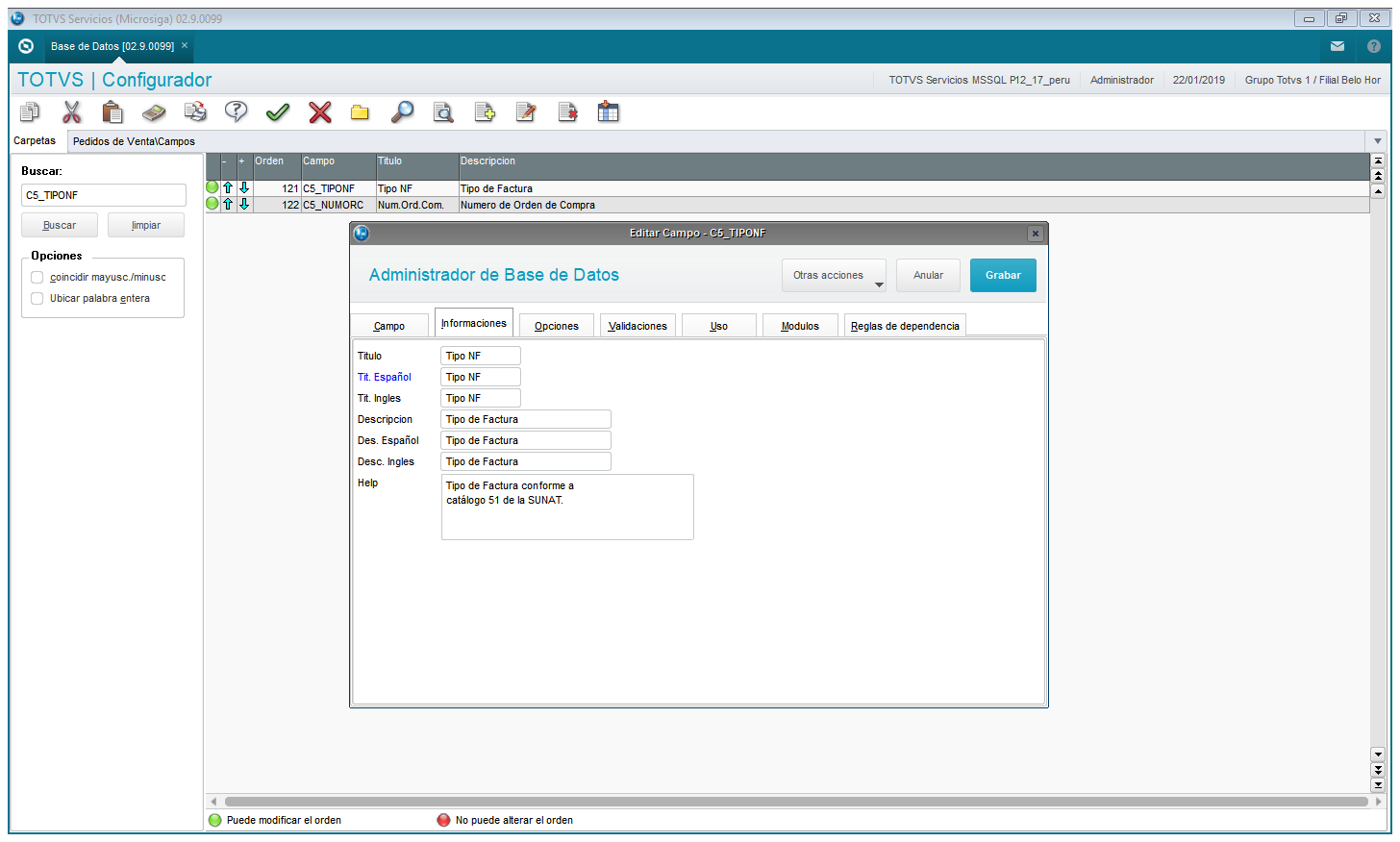Enable Ubicar palabra entera checkbox
Viewport: 1400px width, 842px height.
pyautogui.click(x=37, y=298)
